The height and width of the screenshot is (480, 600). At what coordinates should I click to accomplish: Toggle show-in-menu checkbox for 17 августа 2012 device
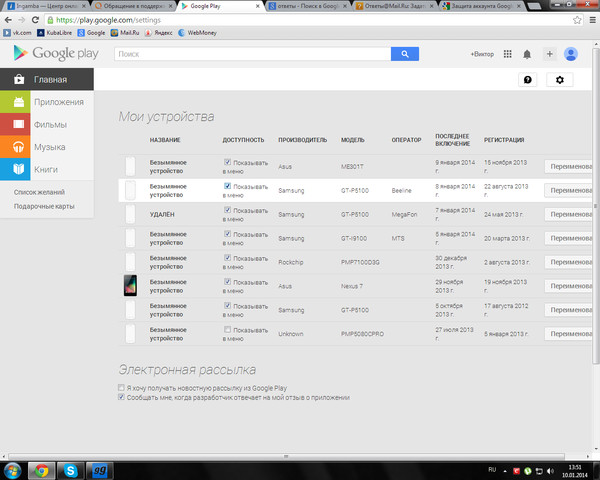[227, 305]
